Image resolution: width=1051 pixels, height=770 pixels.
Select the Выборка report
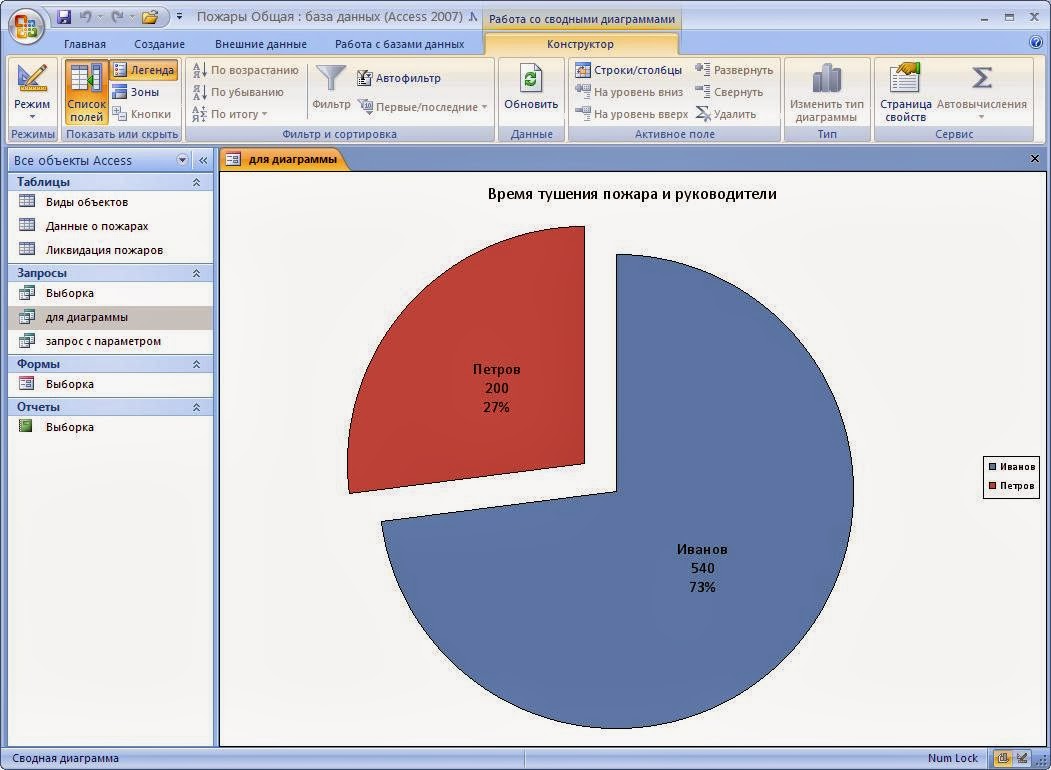click(111, 428)
